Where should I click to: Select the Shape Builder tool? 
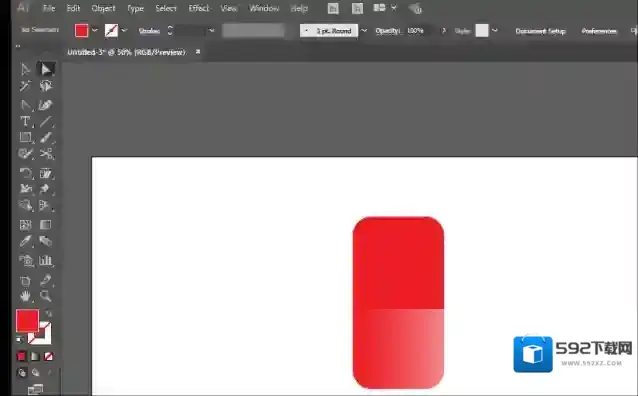tap(25, 205)
